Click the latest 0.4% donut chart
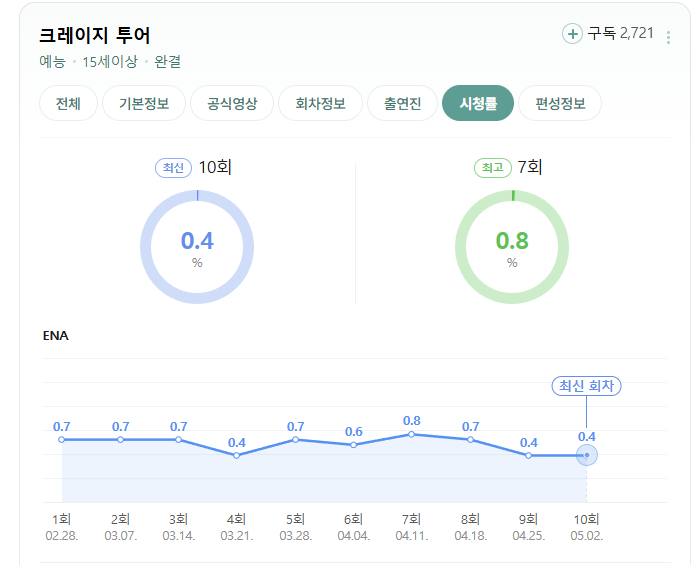Viewport: 698px width, 565px height. (x=197, y=247)
